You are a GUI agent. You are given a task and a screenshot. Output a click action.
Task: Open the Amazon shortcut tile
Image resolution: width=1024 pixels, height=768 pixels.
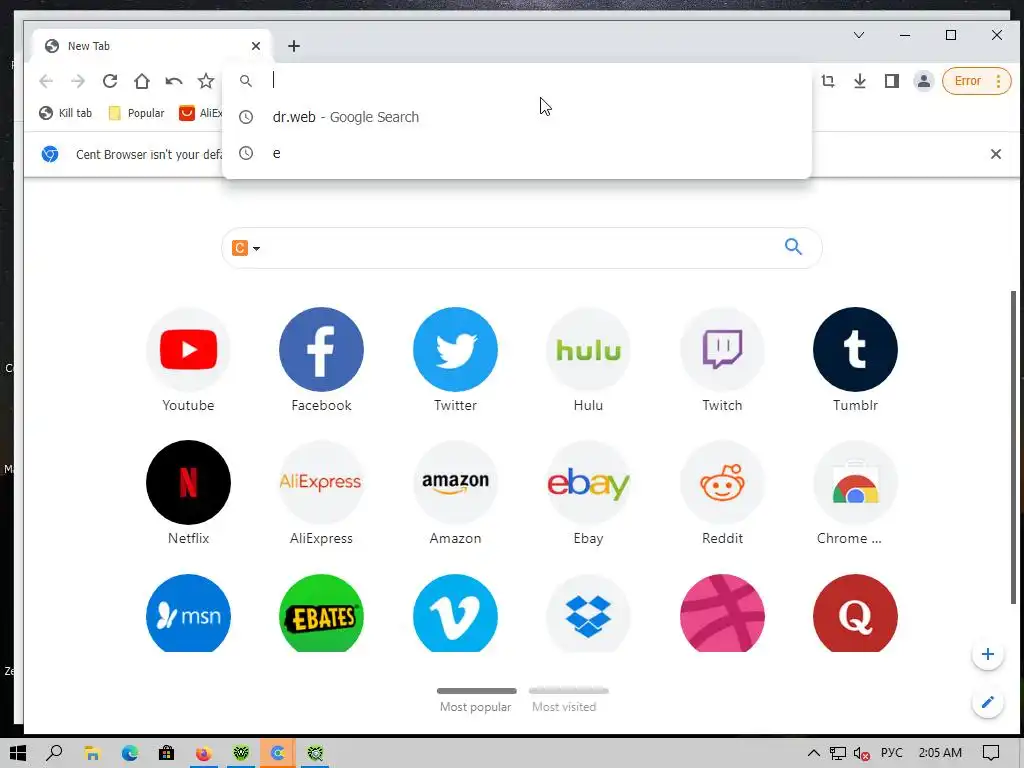(455, 483)
